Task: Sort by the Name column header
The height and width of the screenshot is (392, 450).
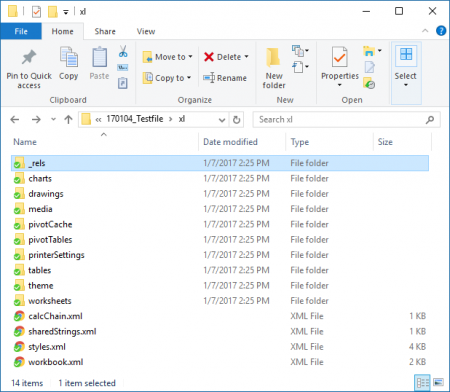Action: coord(105,142)
